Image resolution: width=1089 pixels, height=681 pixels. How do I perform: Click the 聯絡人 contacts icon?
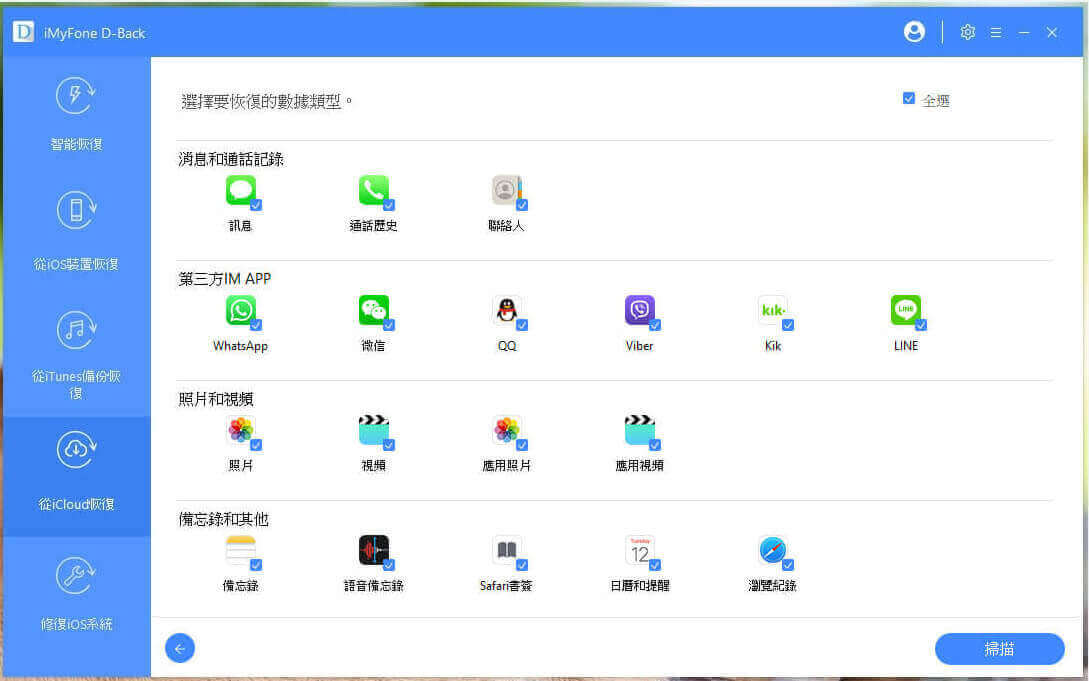point(506,190)
